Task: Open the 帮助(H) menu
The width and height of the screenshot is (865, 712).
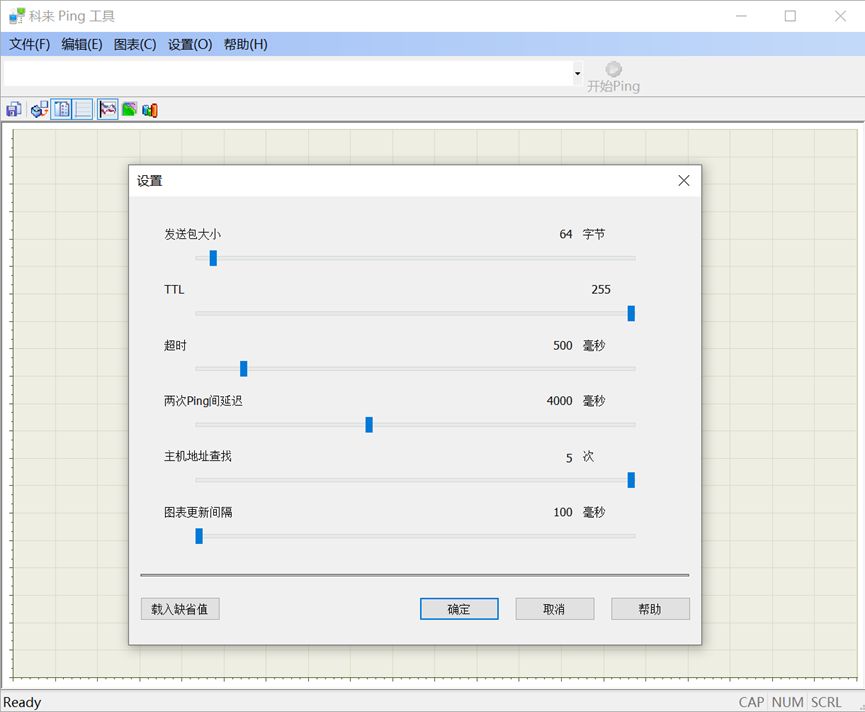Action: [x=245, y=44]
